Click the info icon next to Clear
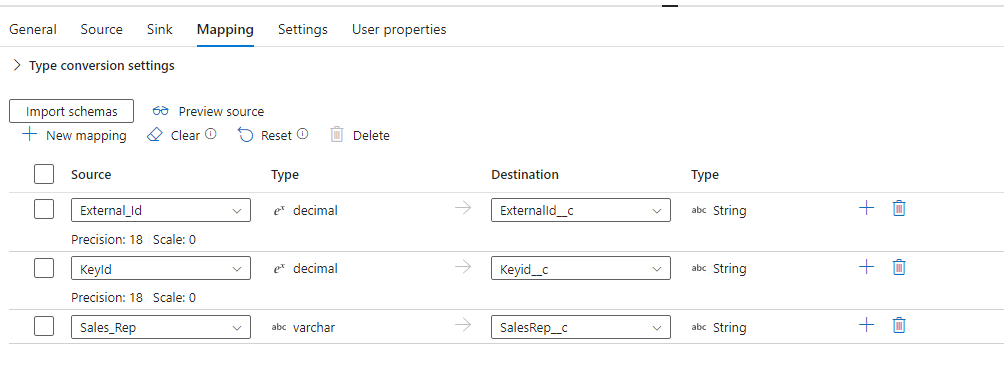Image resolution: width=1004 pixels, height=371 pixels. [210, 135]
